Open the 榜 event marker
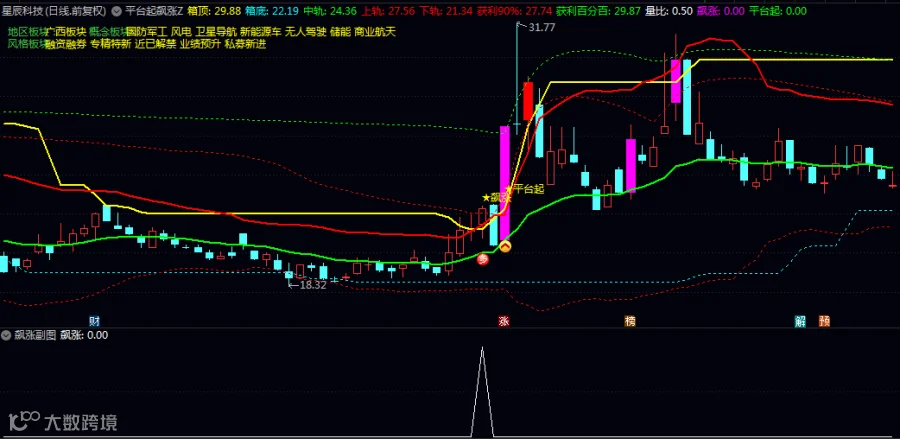Screen dimensions: 900x439 click(x=630, y=321)
